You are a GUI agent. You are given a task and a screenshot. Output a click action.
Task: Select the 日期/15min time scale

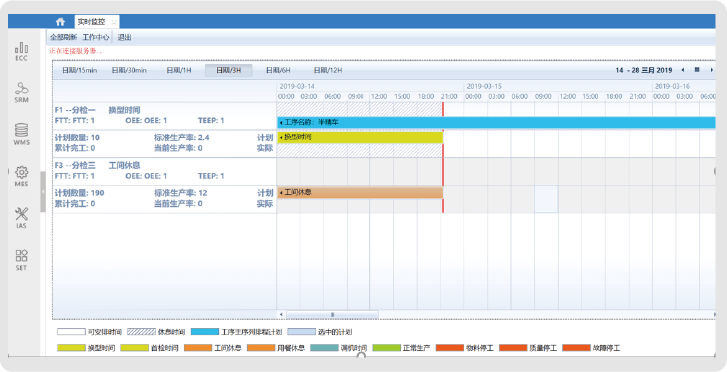click(79, 71)
